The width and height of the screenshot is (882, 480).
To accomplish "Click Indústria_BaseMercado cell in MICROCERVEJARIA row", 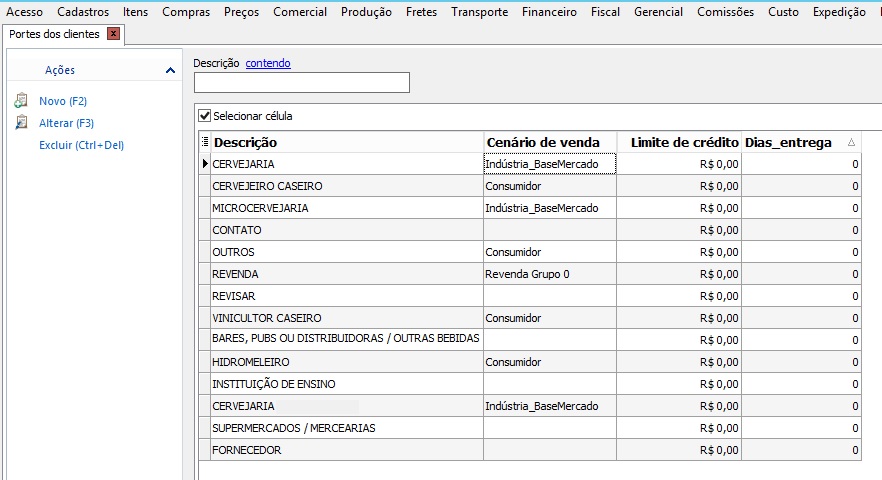I will [x=550, y=208].
